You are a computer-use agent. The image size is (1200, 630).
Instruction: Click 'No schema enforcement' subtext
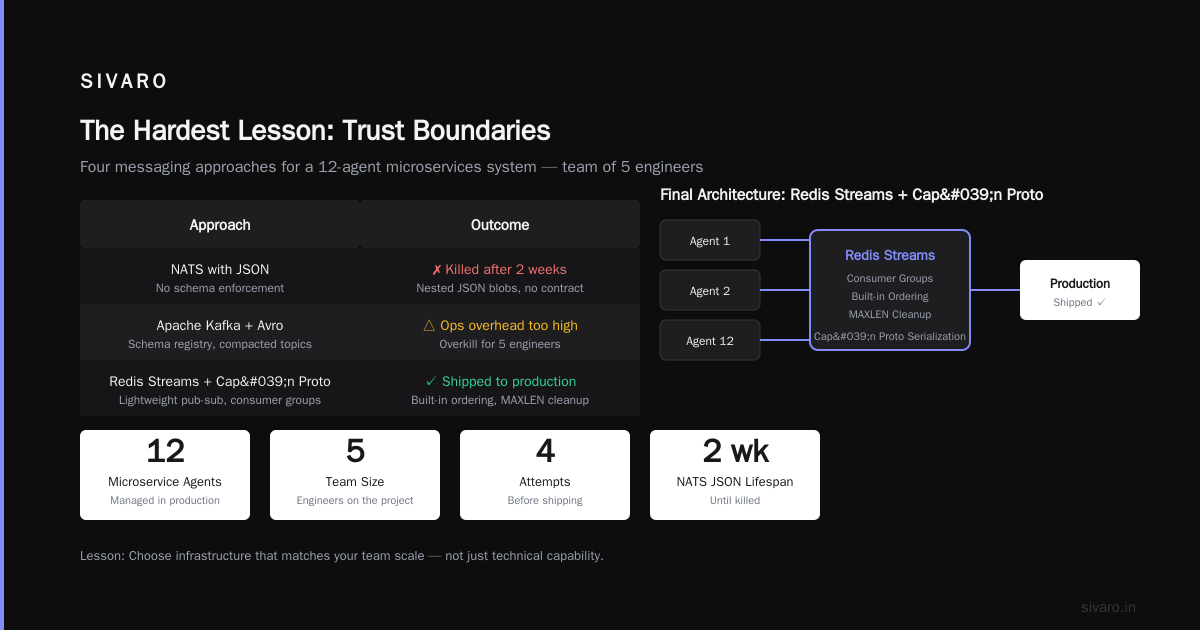pyautogui.click(x=220, y=288)
